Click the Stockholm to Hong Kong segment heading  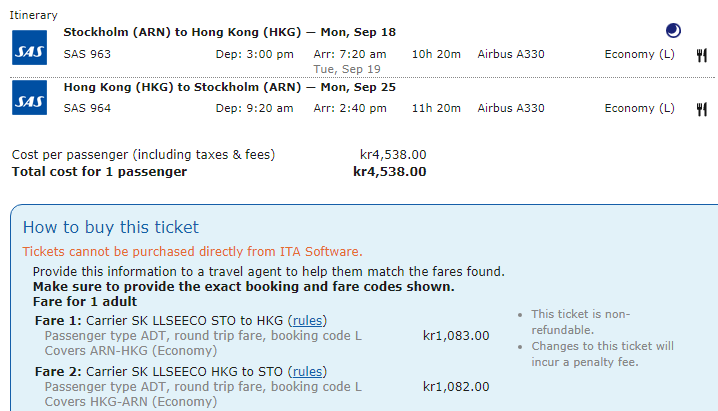(x=229, y=32)
